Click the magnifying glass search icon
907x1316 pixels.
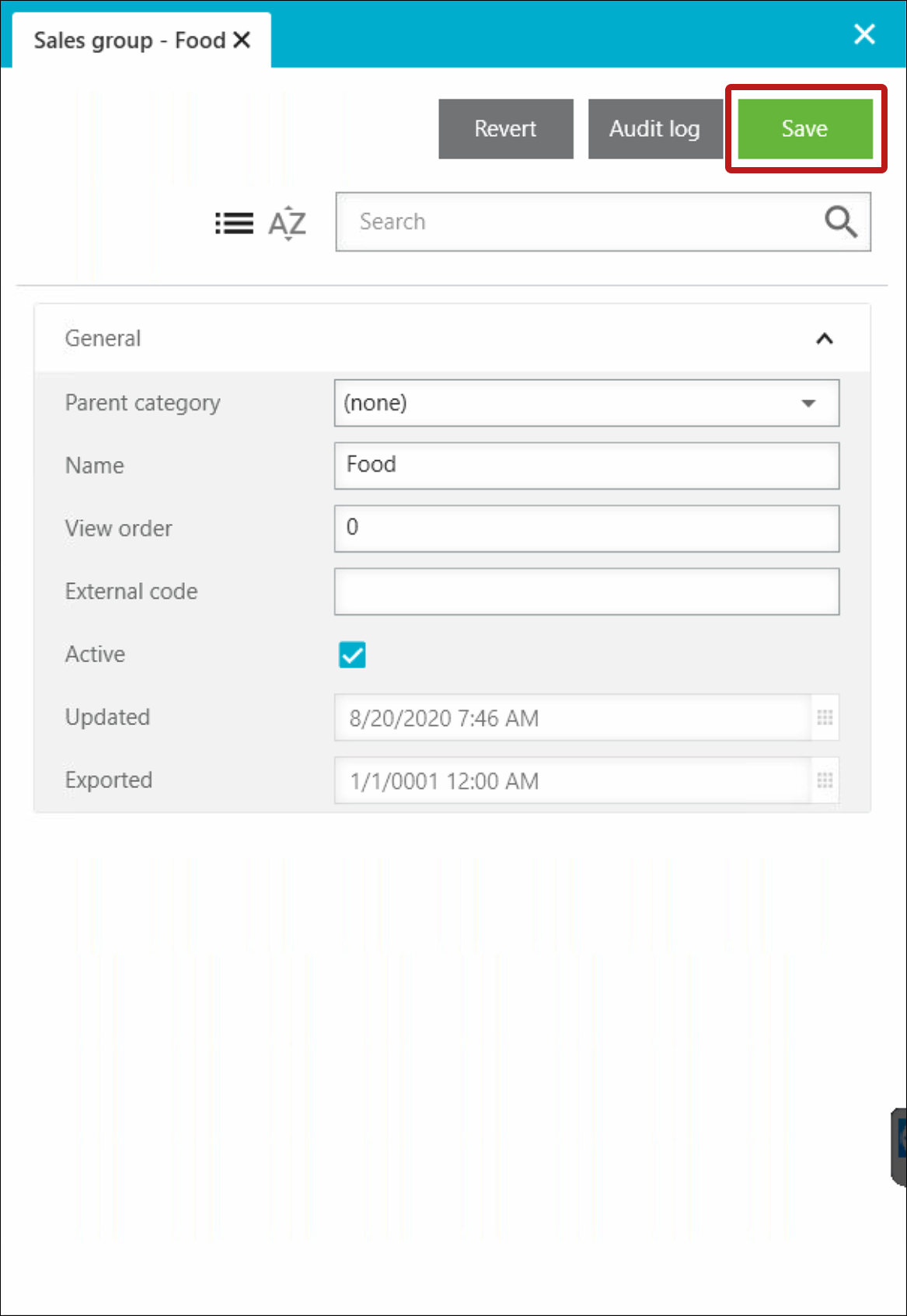pyautogui.click(x=841, y=222)
